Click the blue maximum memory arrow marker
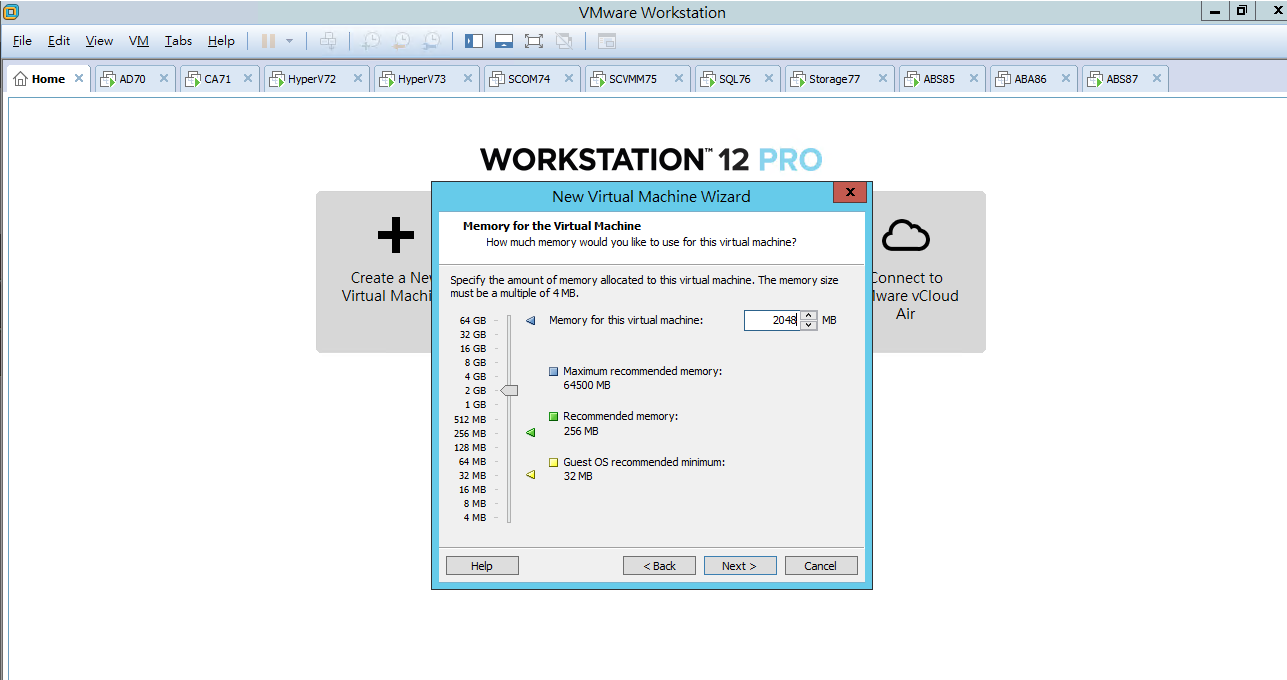Viewport: 1287px width, 680px height. tap(530, 320)
